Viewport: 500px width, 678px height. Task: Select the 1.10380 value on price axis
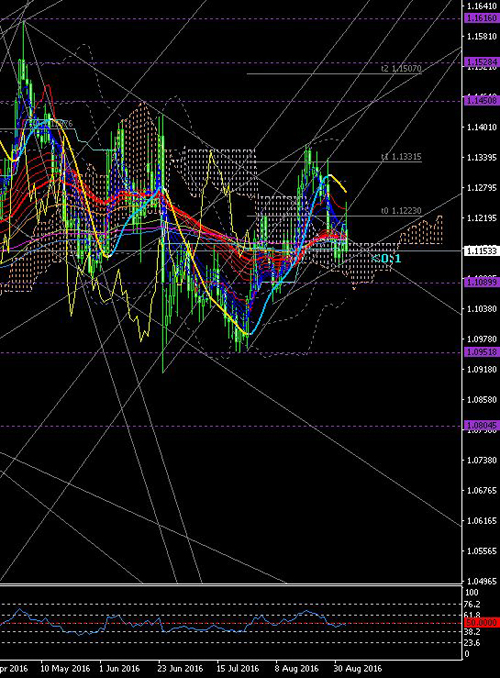point(479,309)
